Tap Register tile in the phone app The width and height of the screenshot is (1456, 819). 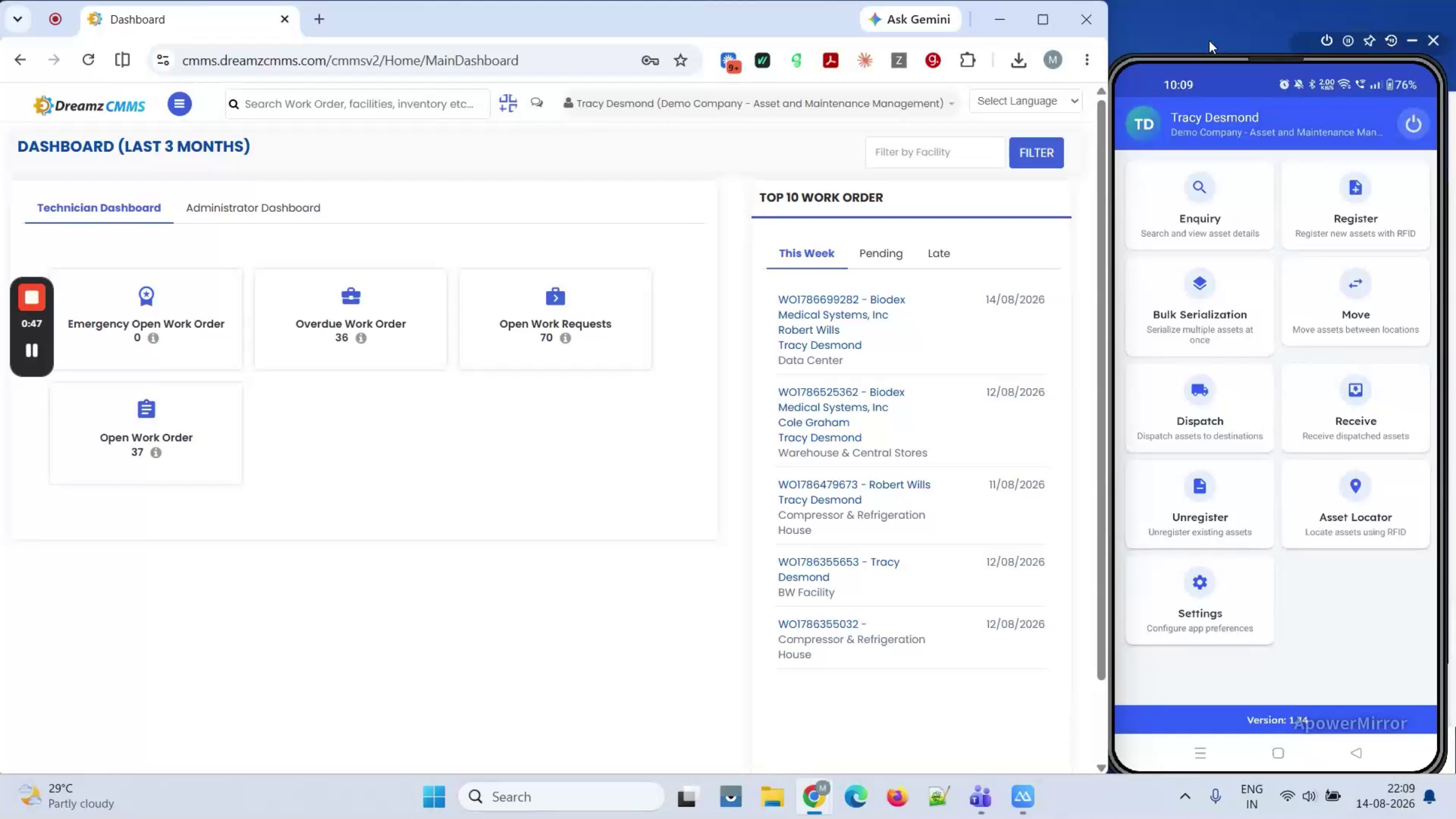pos(1355,206)
